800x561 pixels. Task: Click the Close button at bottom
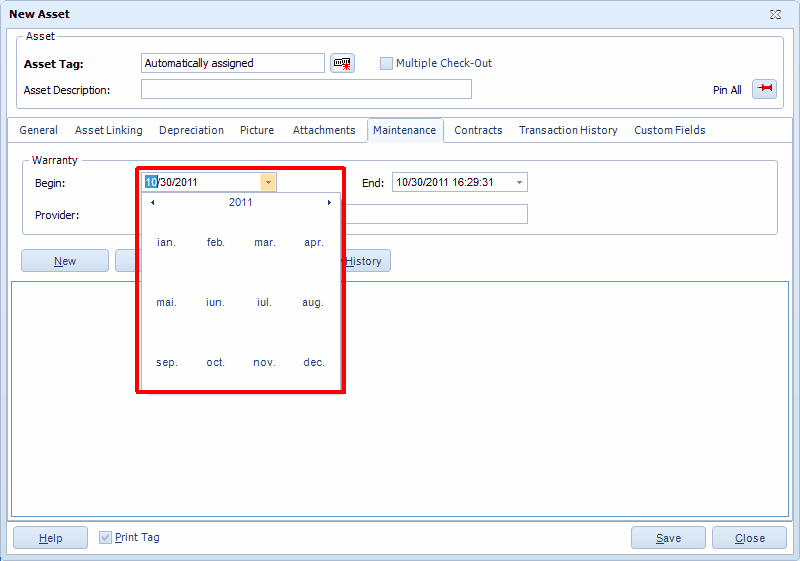(749, 538)
